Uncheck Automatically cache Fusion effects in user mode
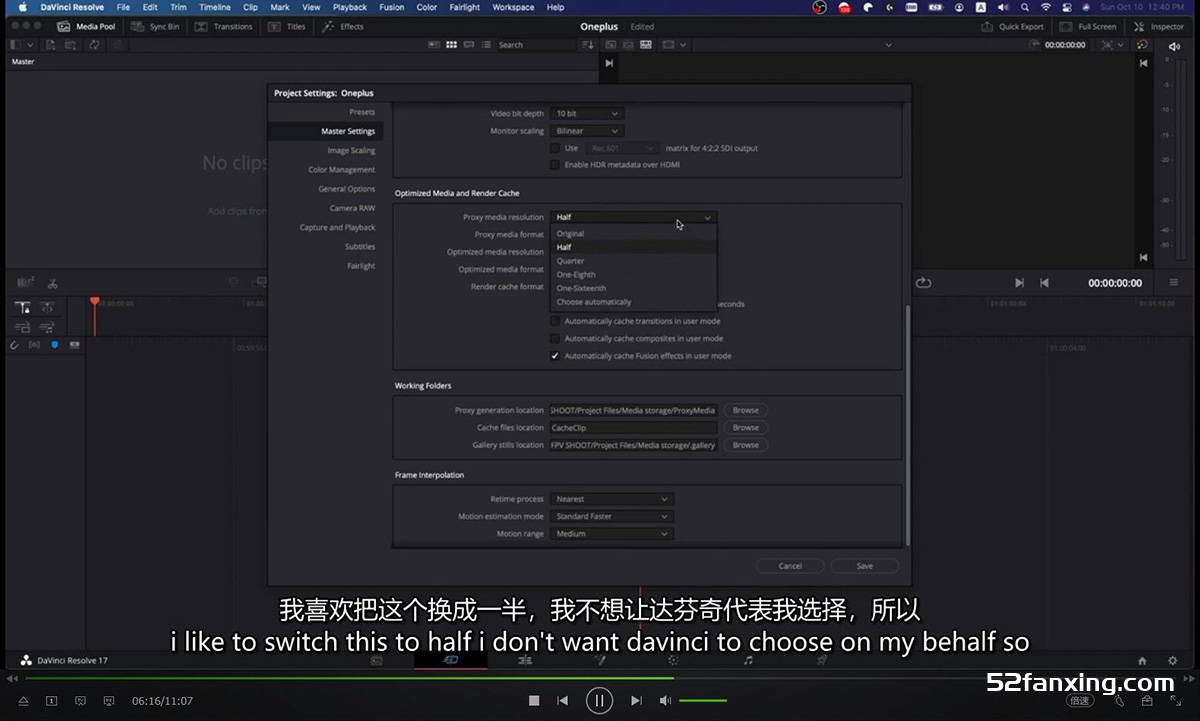Viewport: 1200px width, 721px height. point(555,356)
